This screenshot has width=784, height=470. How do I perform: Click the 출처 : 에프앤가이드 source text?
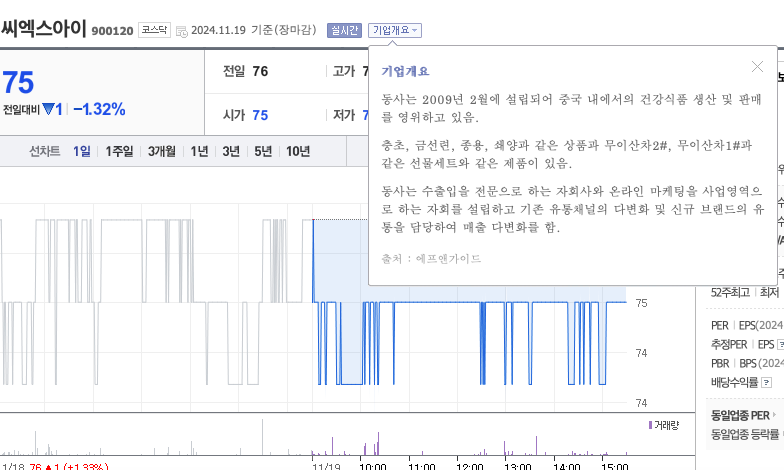(x=431, y=258)
